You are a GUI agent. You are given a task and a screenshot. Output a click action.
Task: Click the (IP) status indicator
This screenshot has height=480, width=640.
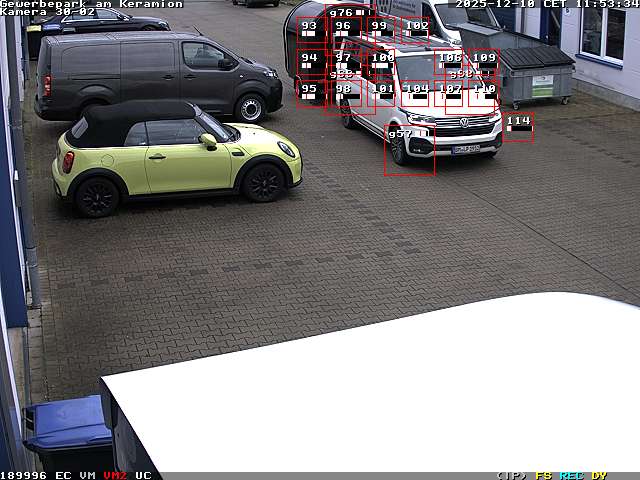(511, 475)
